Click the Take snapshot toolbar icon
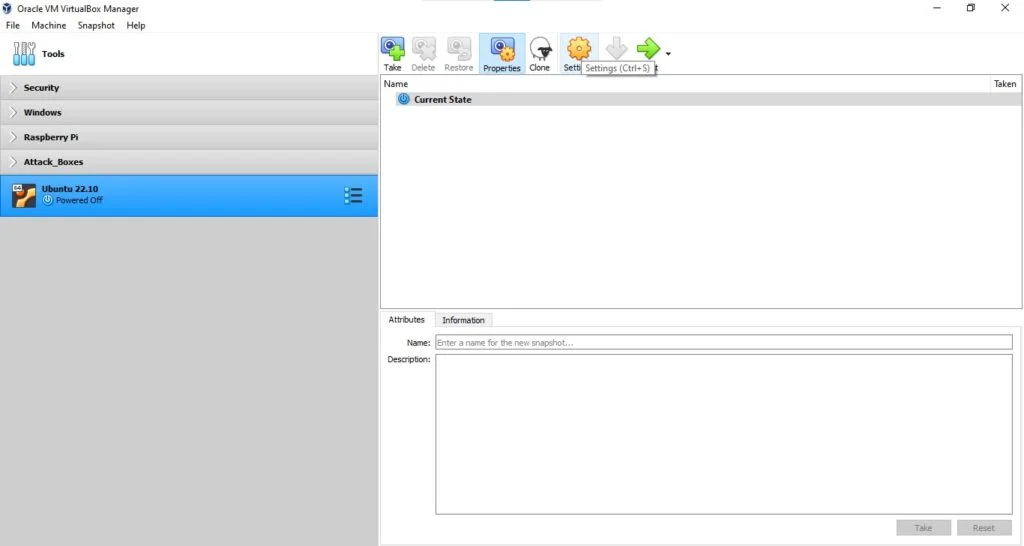The width and height of the screenshot is (1024, 546). pyautogui.click(x=392, y=49)
